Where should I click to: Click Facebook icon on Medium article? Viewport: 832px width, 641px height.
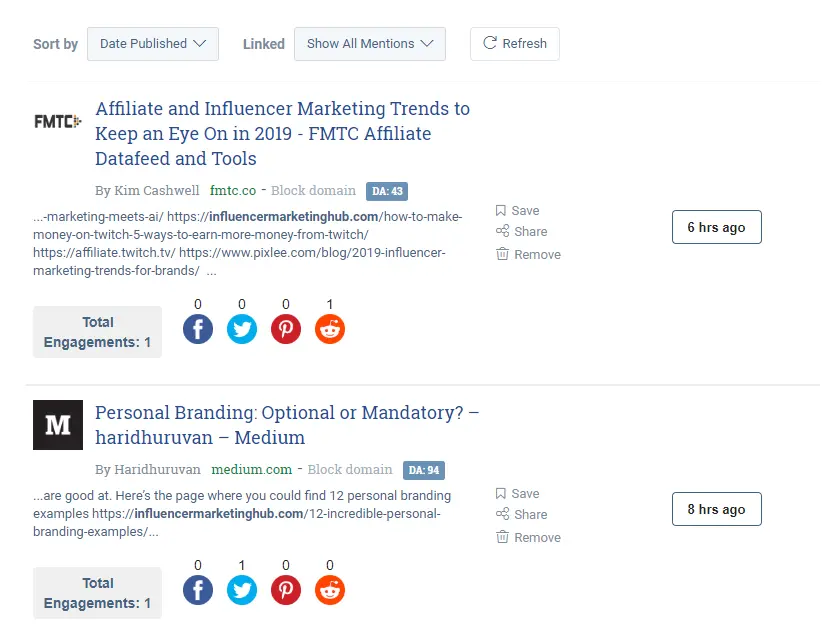(198, 590)
